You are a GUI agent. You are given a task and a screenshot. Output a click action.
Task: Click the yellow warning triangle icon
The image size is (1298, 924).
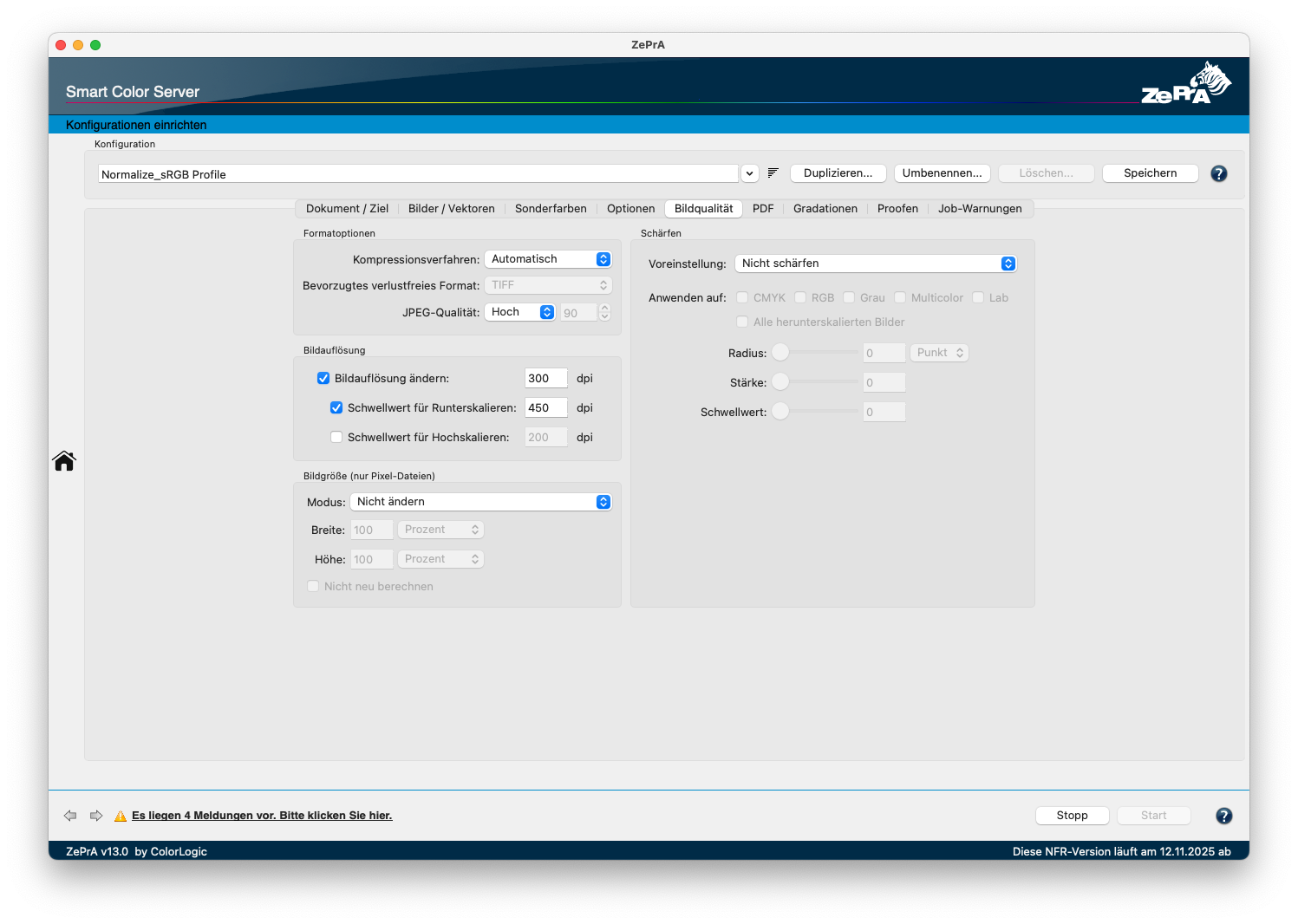121,816
